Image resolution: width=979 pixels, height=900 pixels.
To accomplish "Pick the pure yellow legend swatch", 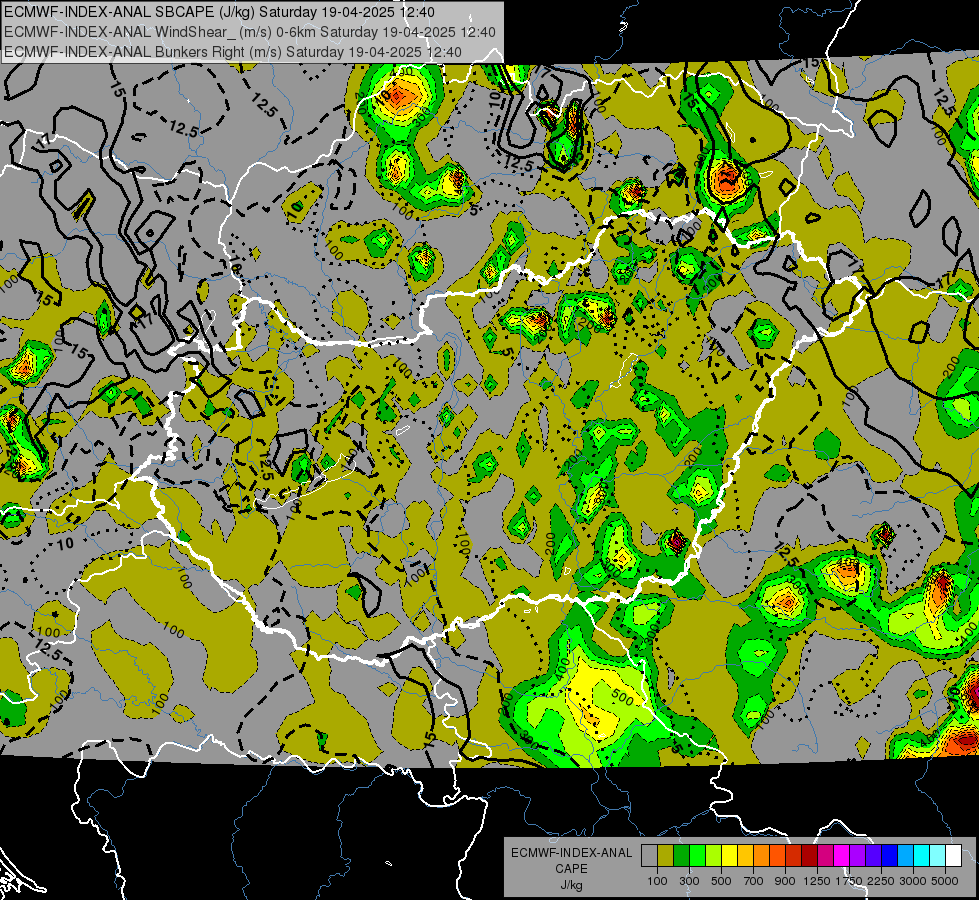I will pyautogui.click(x=729, y=856).
